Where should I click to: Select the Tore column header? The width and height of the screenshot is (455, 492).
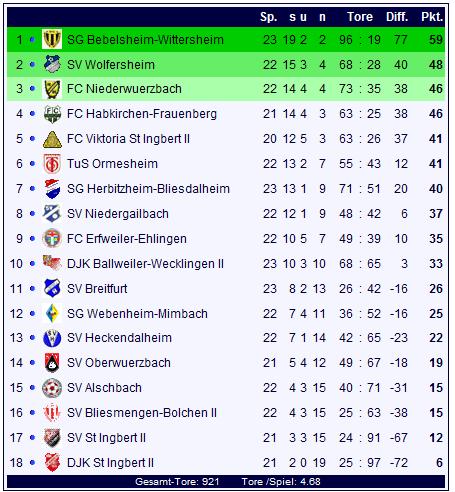click(360, 17)
